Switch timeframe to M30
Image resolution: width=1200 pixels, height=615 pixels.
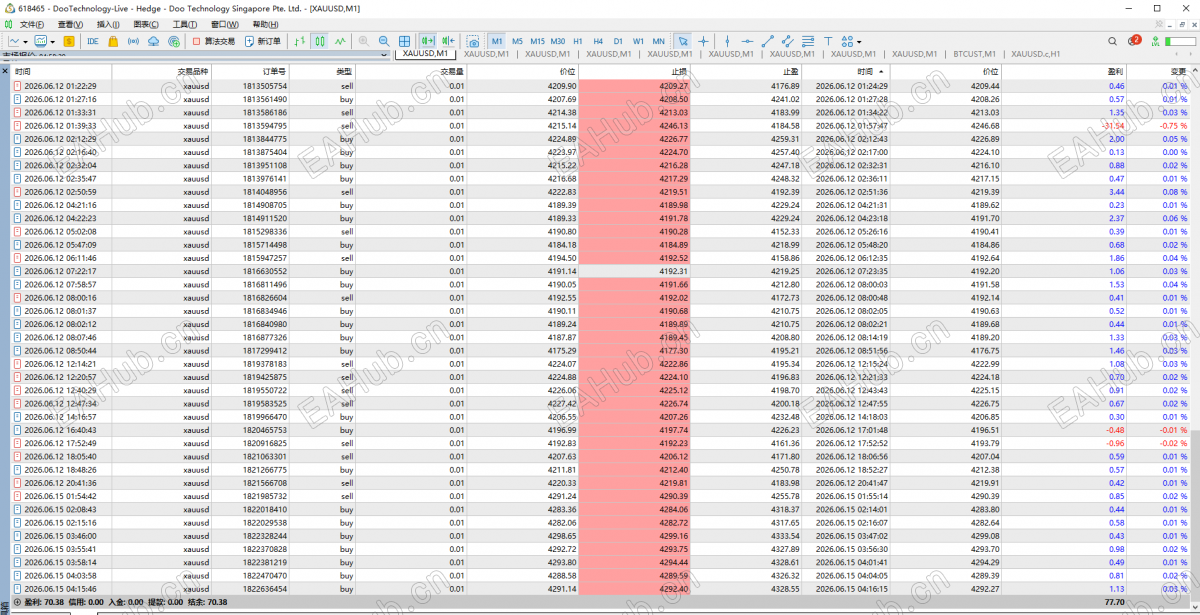click(x=558, y=41)
